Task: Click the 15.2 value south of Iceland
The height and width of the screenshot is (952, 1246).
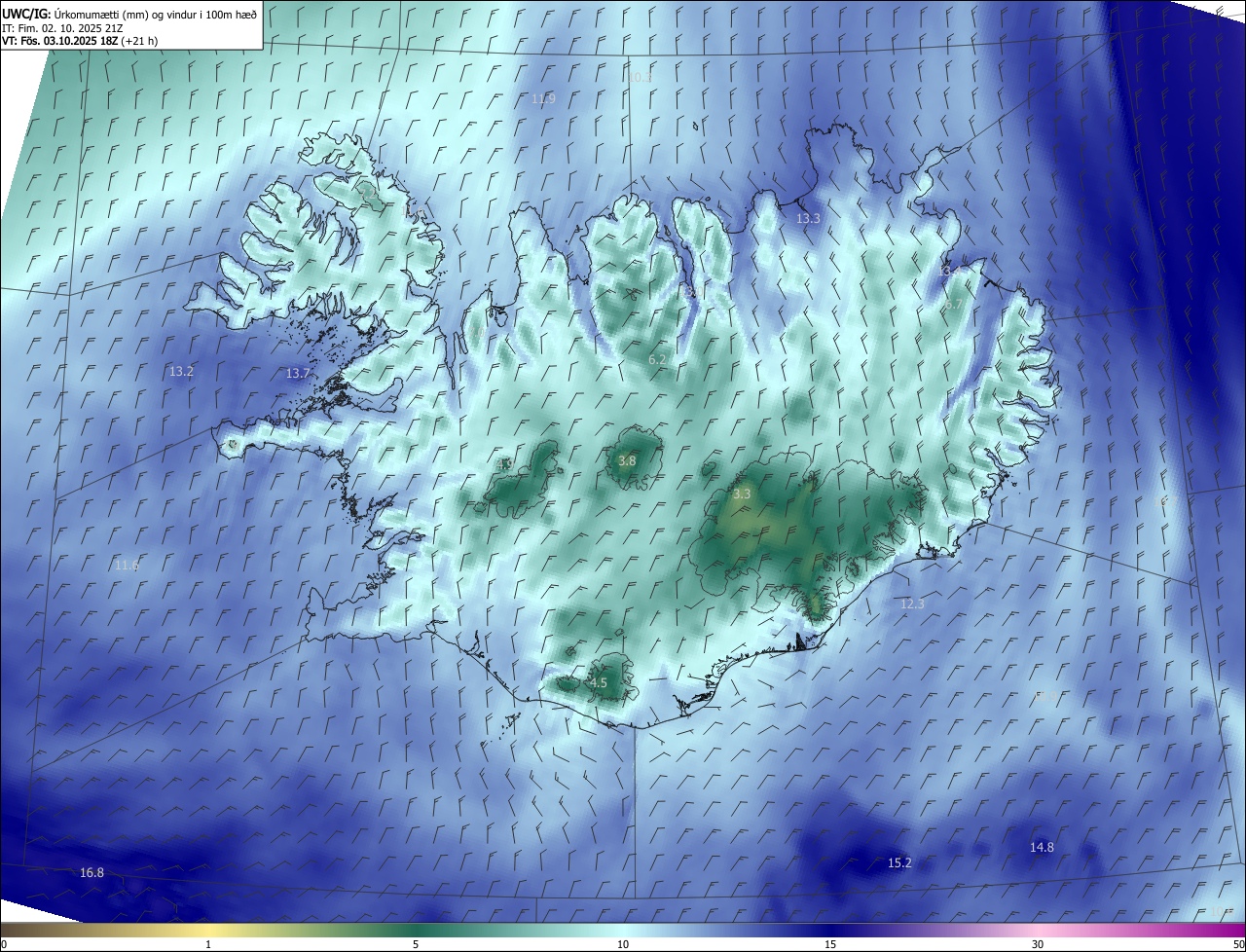Action: point(899,863)
